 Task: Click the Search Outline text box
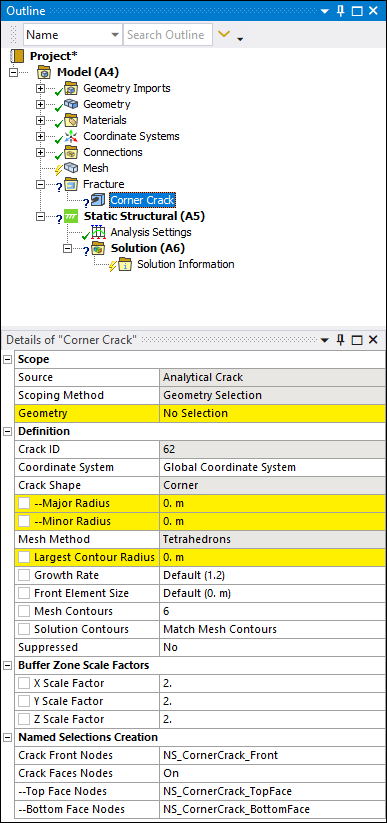coord(168,35)
